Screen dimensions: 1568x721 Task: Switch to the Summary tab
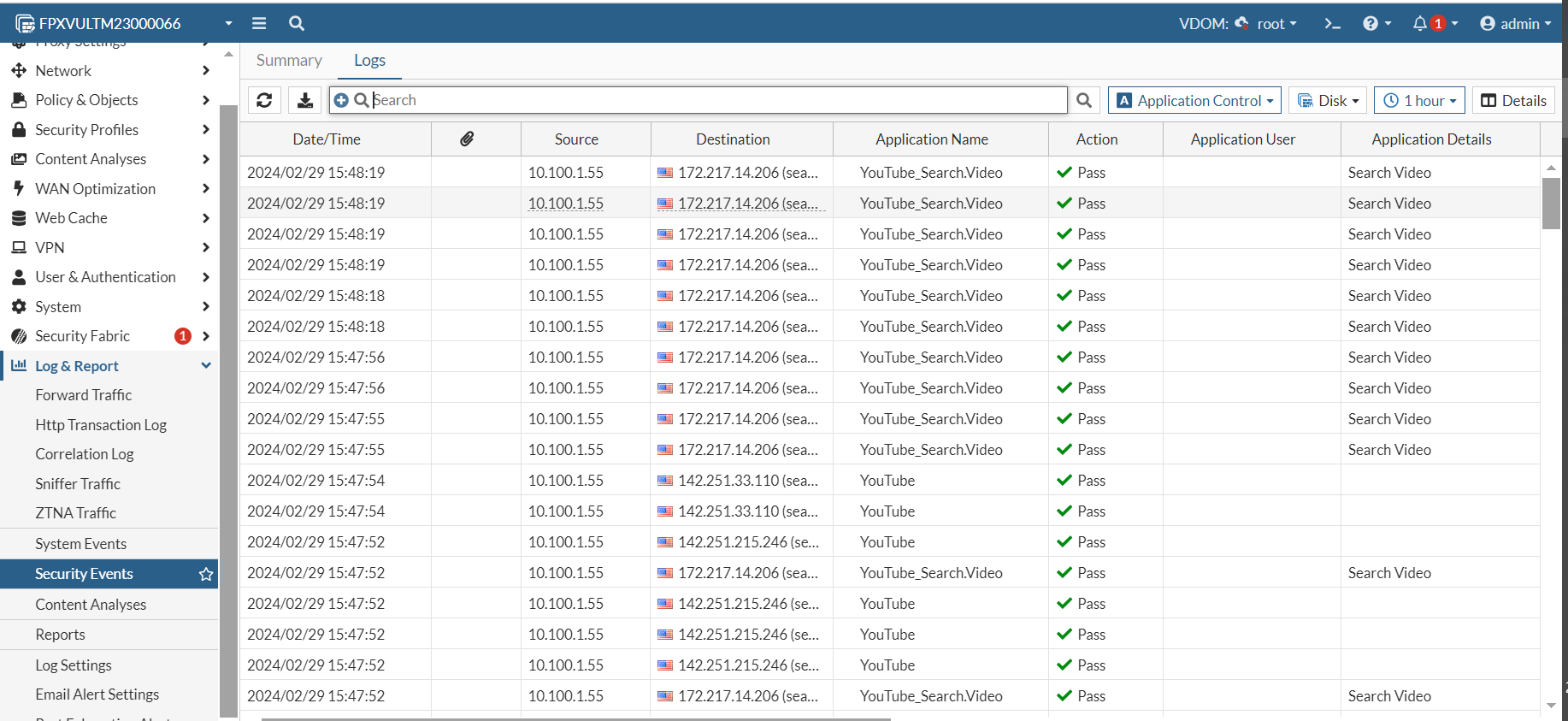(x=289, y=60)
